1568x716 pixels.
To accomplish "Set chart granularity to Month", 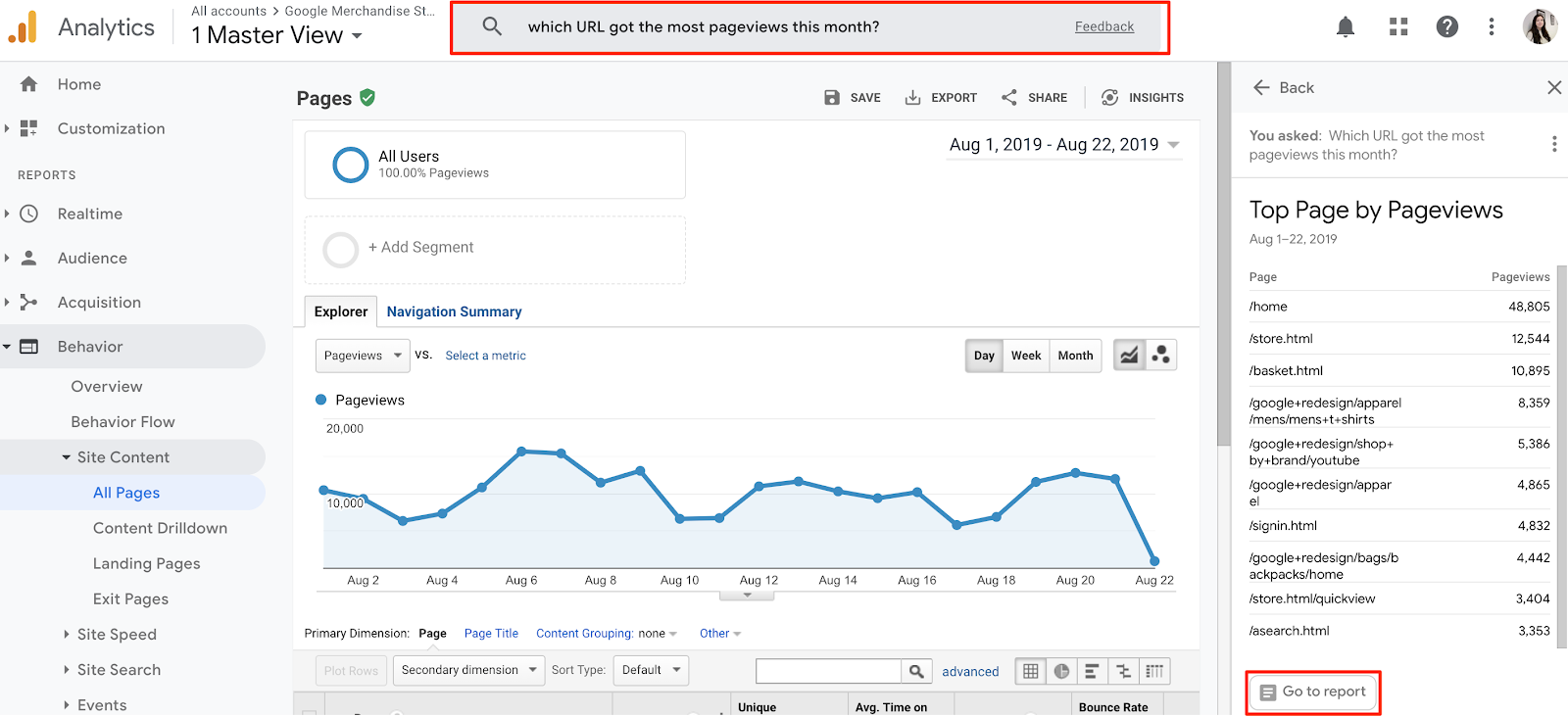I will coord(1075,356).
